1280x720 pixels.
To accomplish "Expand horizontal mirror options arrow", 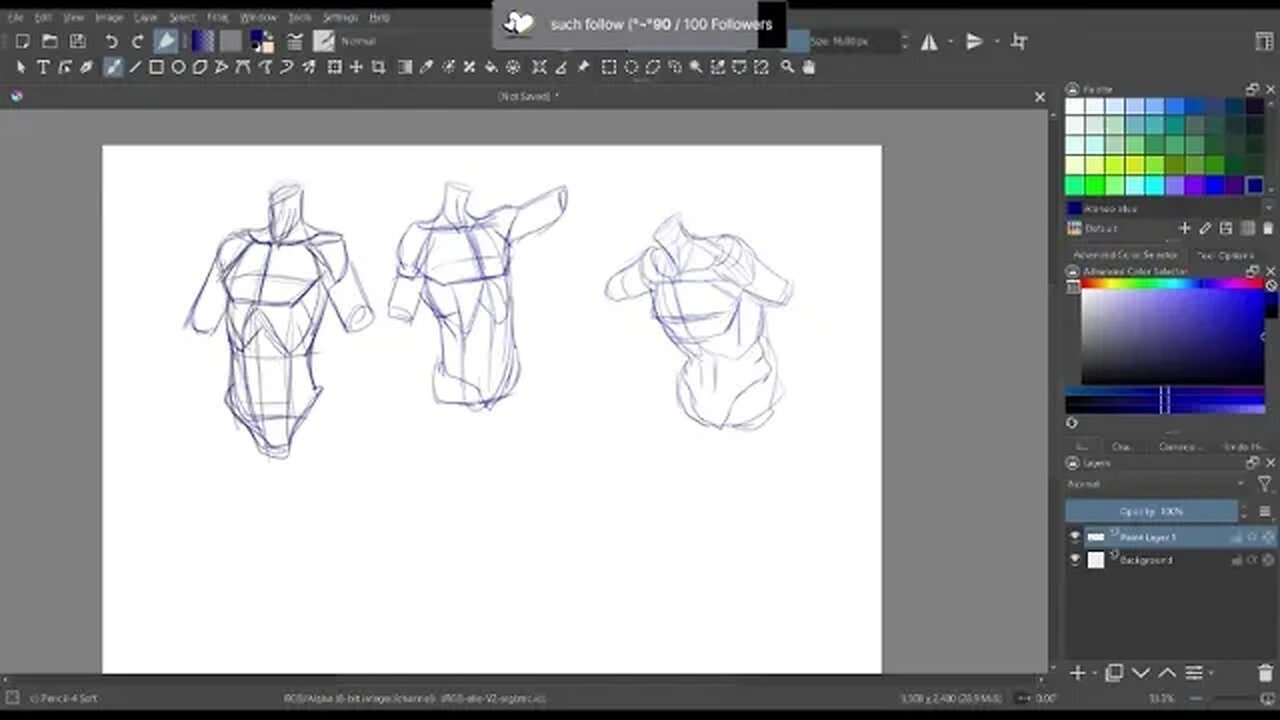I will coord(950,41).
